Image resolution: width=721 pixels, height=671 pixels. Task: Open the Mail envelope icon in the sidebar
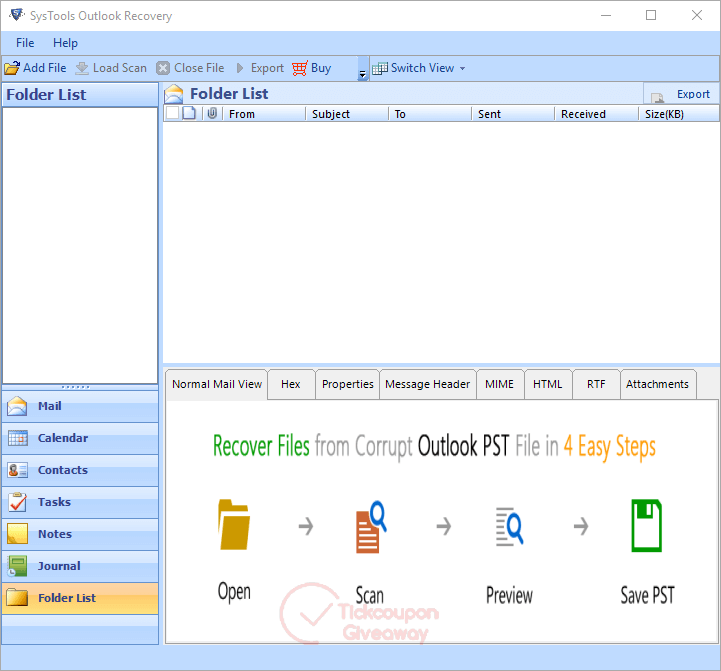17,406
